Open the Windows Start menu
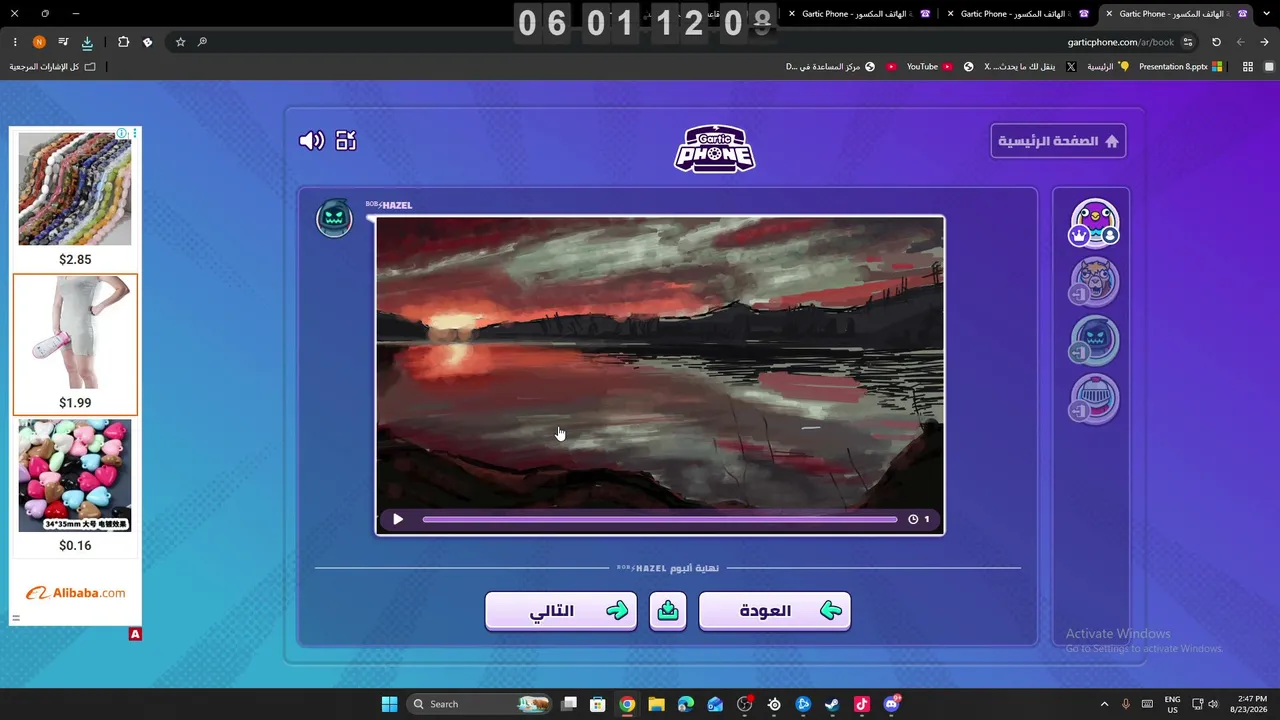The width and height of the screenshot is (1280, 720). coord(389,704)
